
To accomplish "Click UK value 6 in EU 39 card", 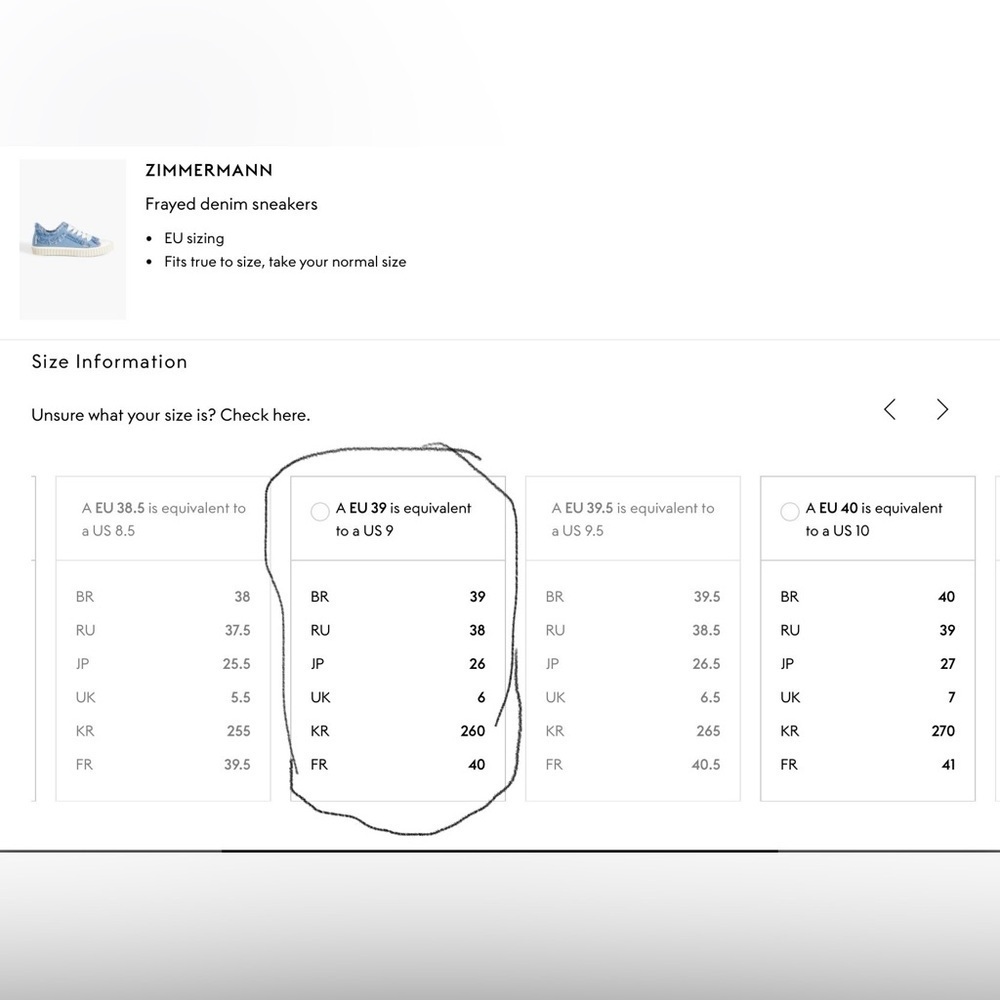I will [x=482, y=698].
